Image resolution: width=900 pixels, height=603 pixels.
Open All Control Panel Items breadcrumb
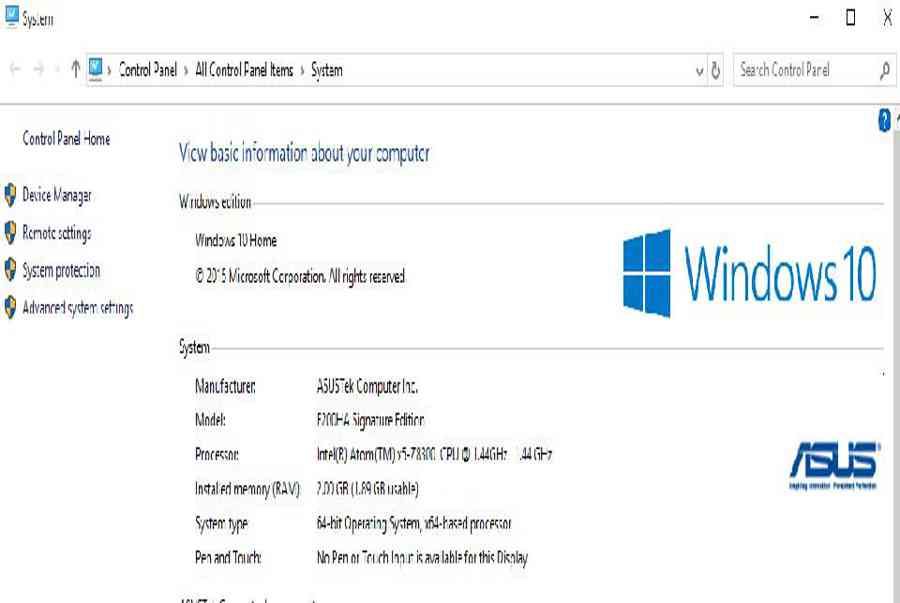coord(245,70)
